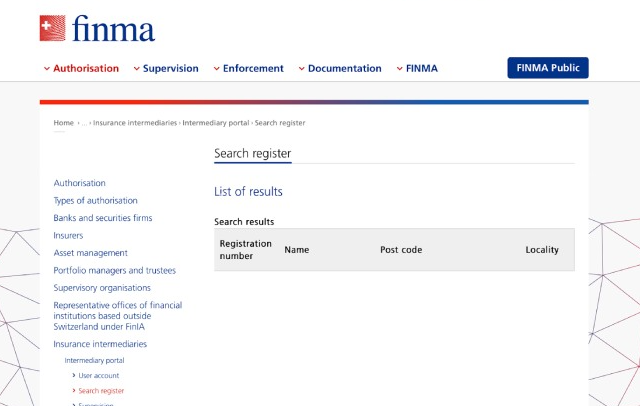Click the Locality column header
Viewport: 640px width, 406px height.
(542, 250)
